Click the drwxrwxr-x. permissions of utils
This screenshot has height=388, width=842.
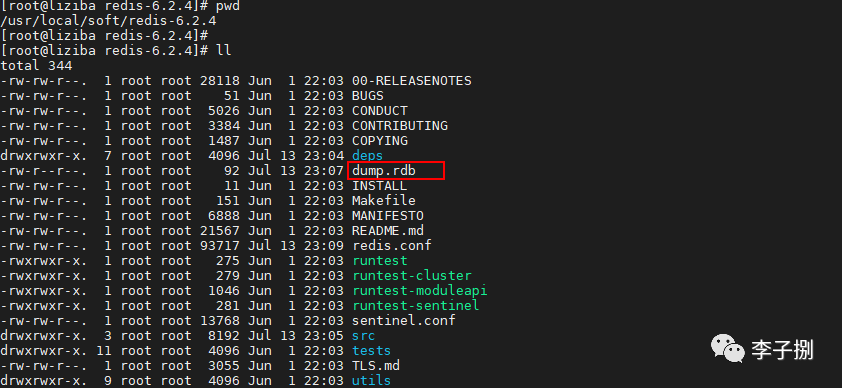point(44,382)
